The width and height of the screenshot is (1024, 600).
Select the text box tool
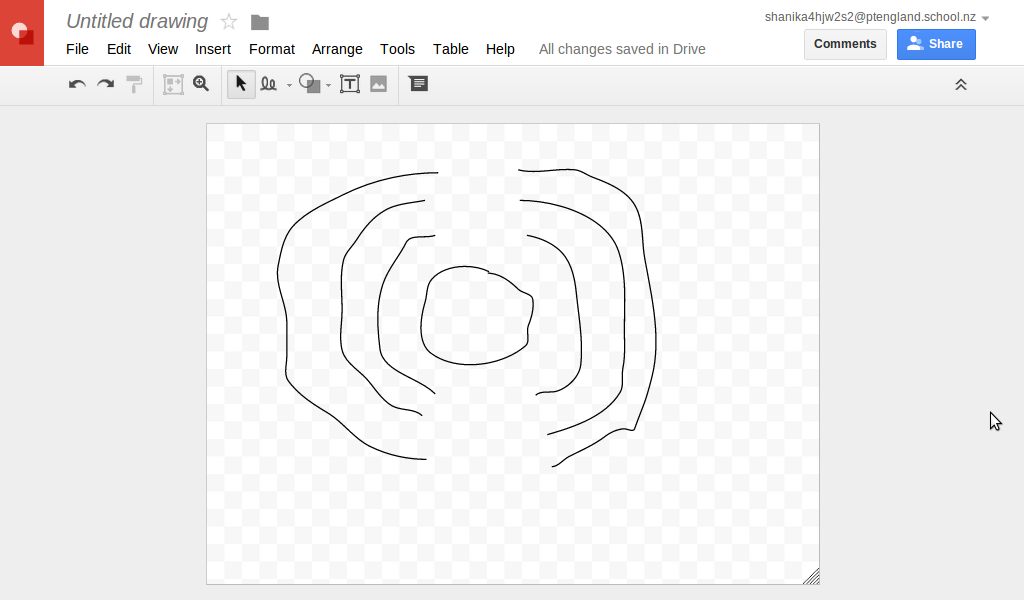(350, 84)
